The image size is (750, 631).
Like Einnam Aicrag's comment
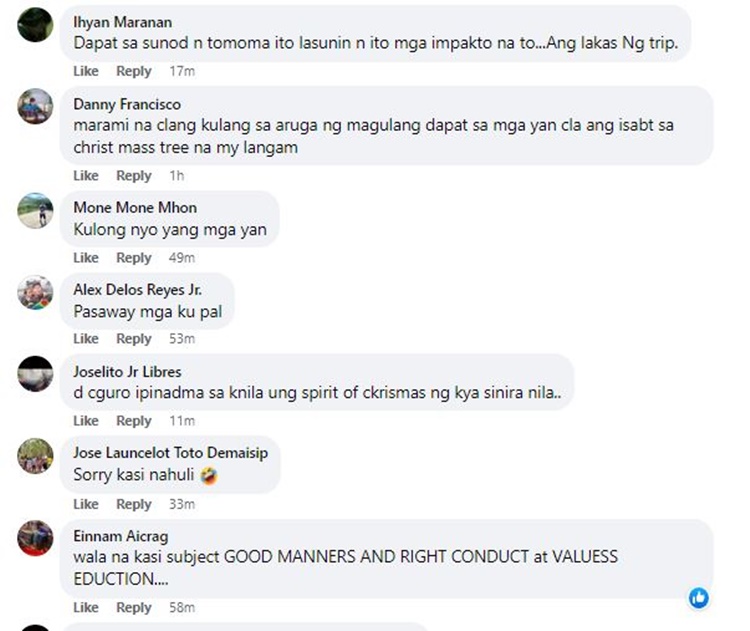86,608
